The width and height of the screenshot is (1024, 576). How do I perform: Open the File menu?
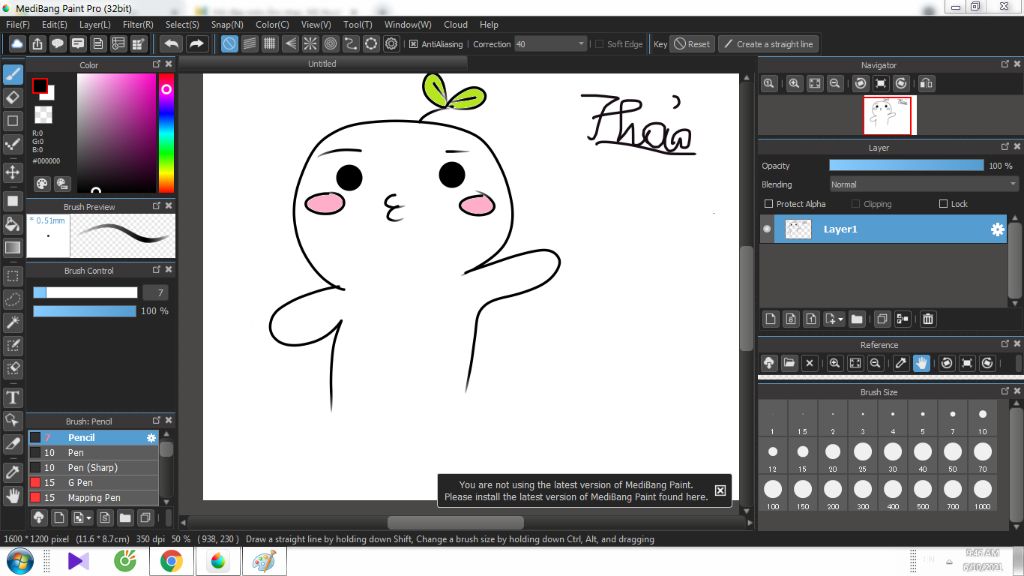tap(18, 25)
